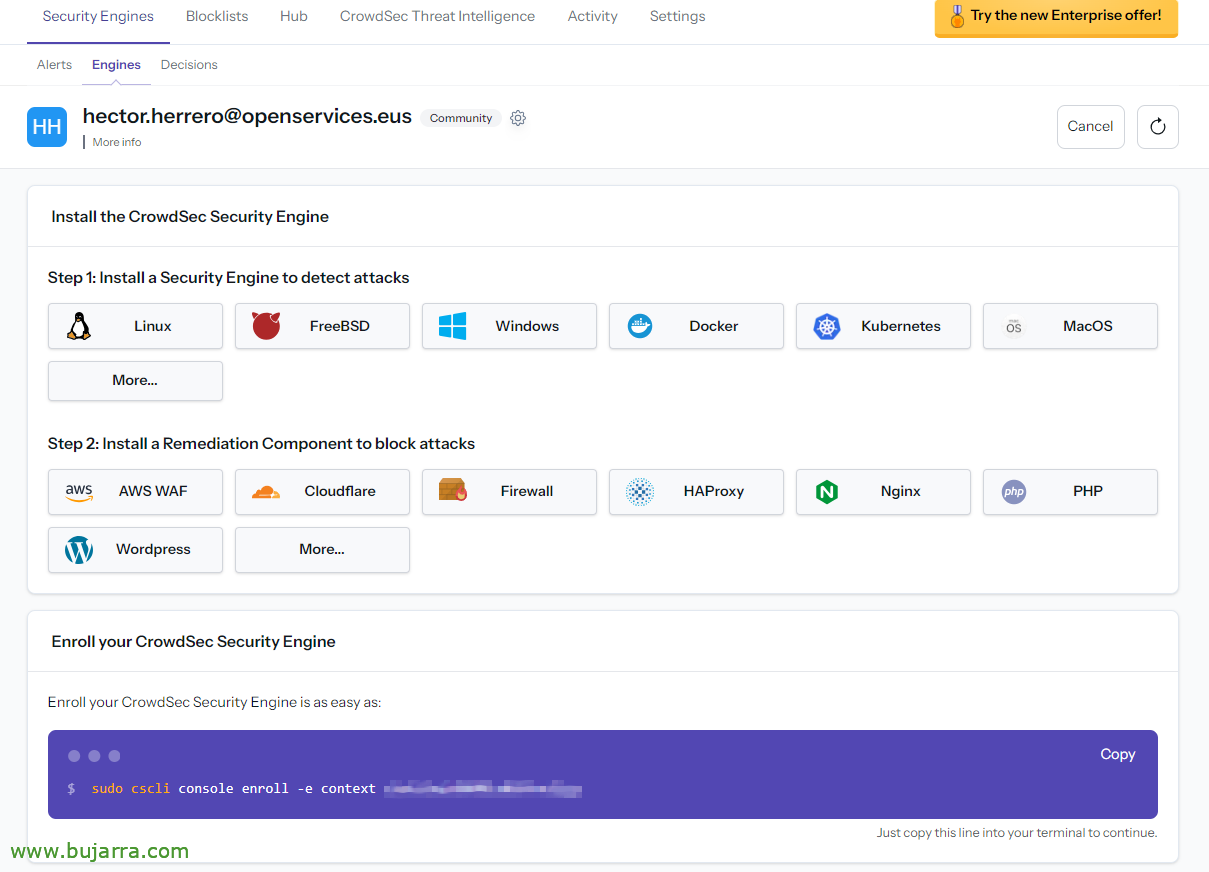The width and height of the screenshot is (1209, 872).
Task: Switch to the Alerts sub-tab
Action: pos(54,64)
